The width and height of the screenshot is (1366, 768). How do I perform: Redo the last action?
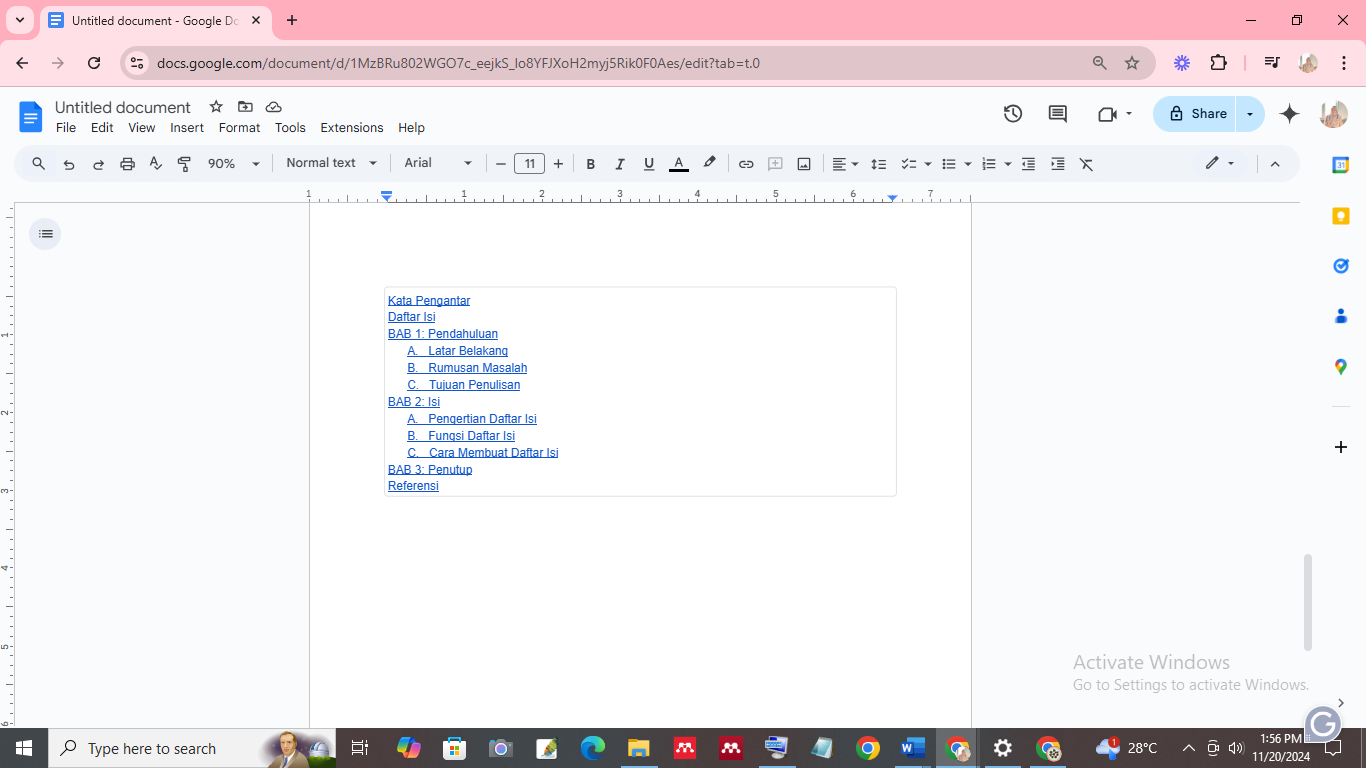(98, 164)
